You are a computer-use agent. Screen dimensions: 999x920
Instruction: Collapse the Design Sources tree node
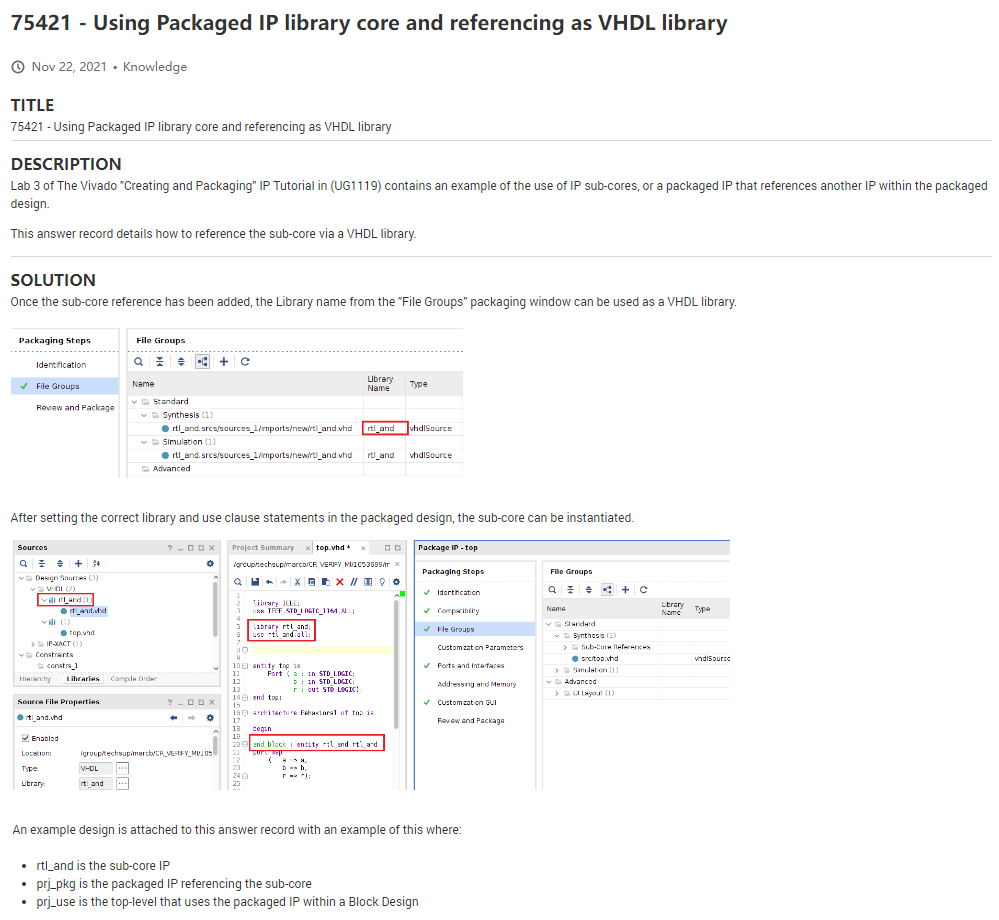21,578
